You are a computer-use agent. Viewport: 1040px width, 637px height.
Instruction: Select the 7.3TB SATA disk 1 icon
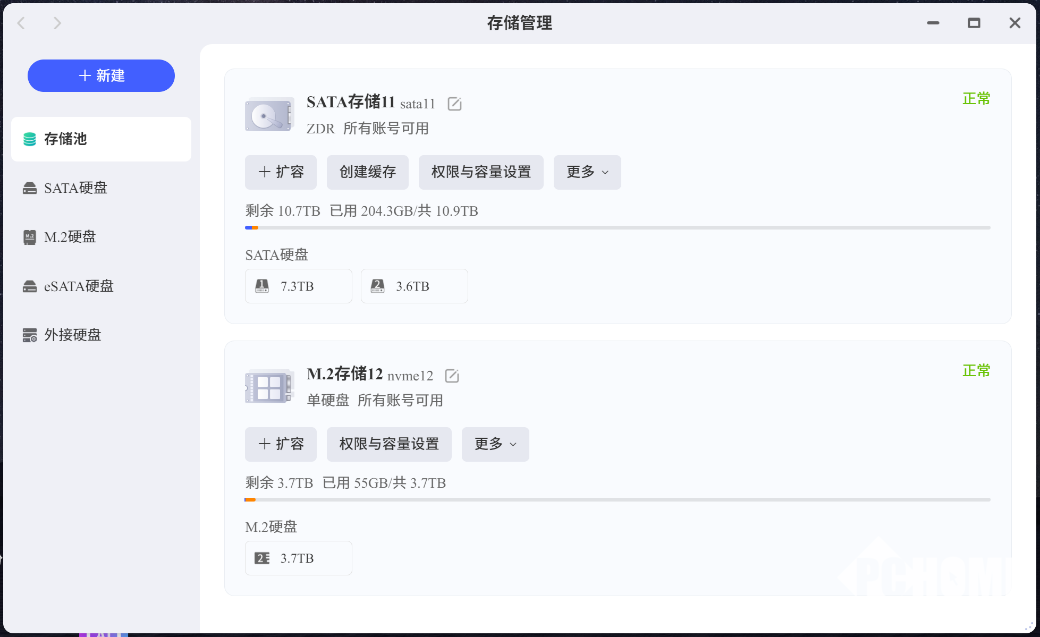tap(262, 286)
